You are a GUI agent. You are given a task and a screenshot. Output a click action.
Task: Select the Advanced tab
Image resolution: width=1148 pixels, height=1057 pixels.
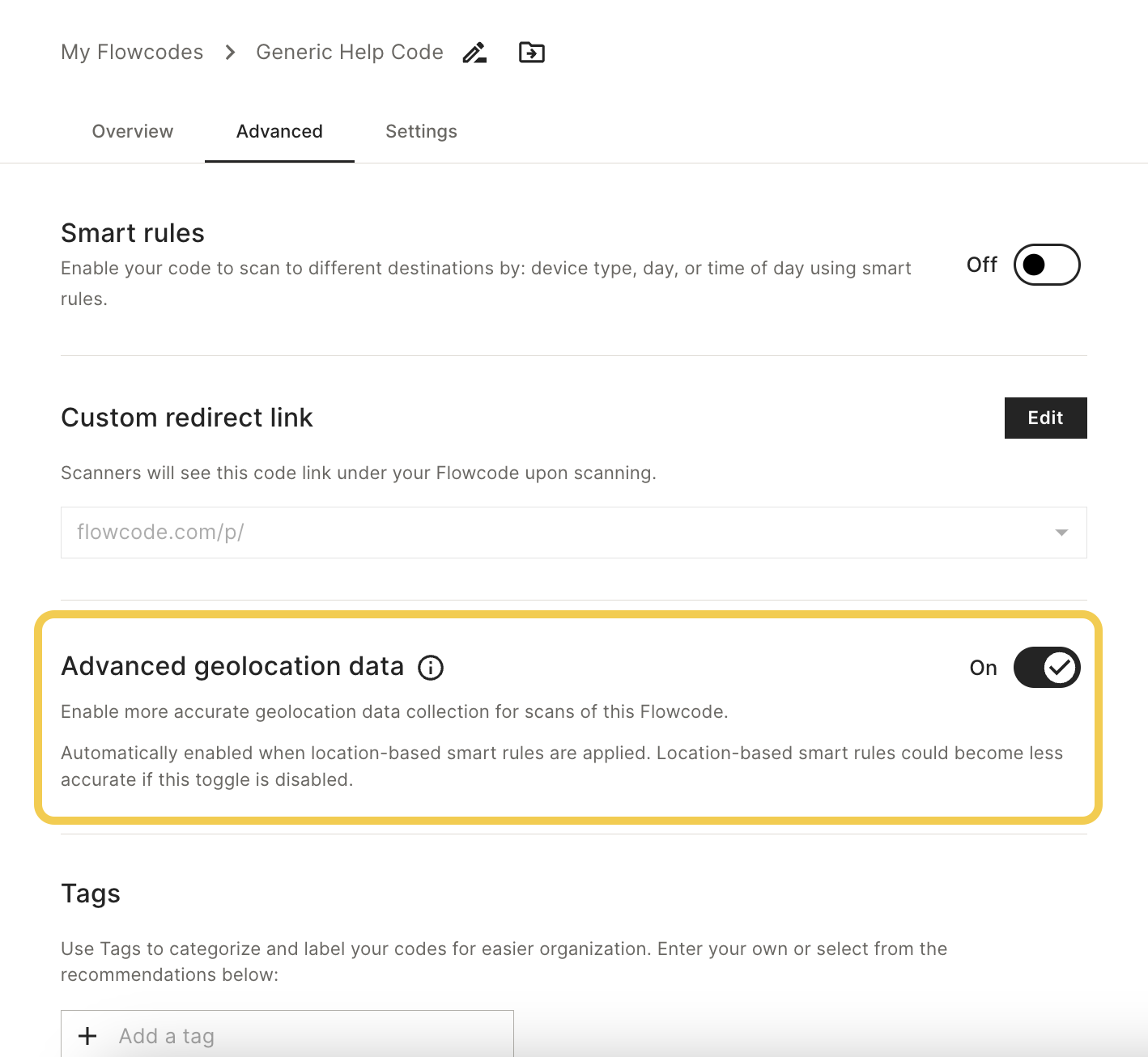click(279, 131)
